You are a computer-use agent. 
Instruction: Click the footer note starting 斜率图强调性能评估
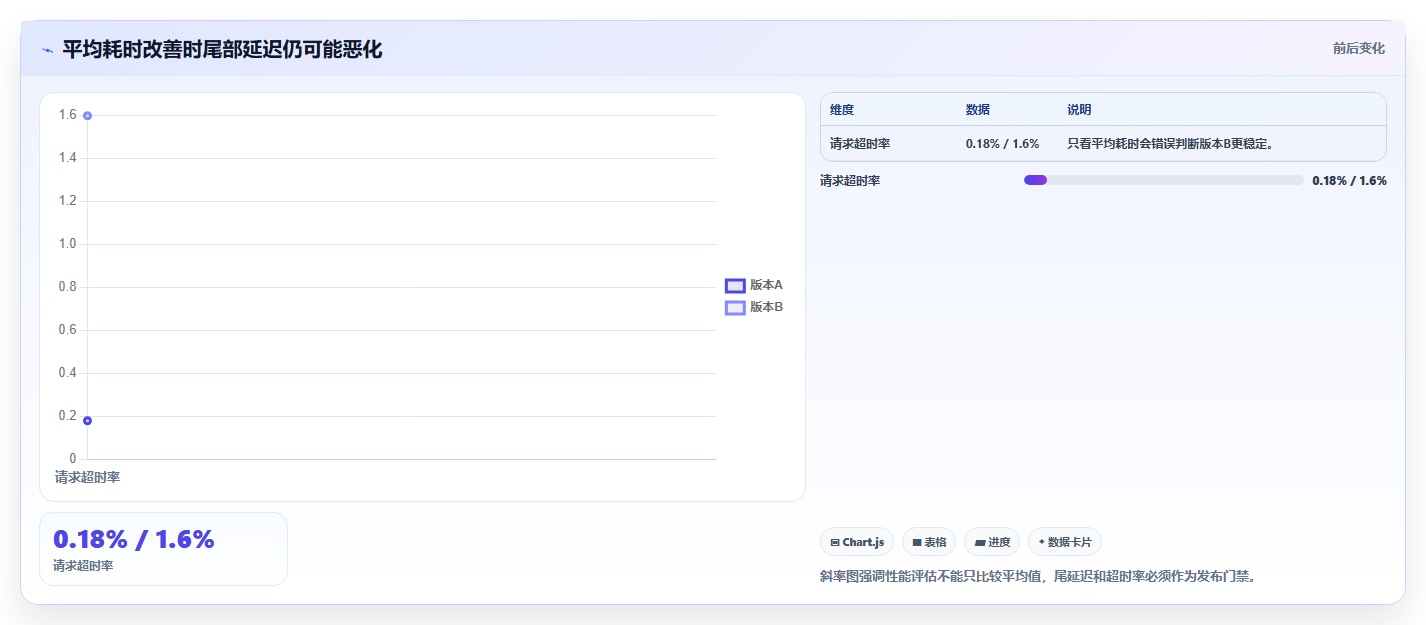[x=1037, y=576]
